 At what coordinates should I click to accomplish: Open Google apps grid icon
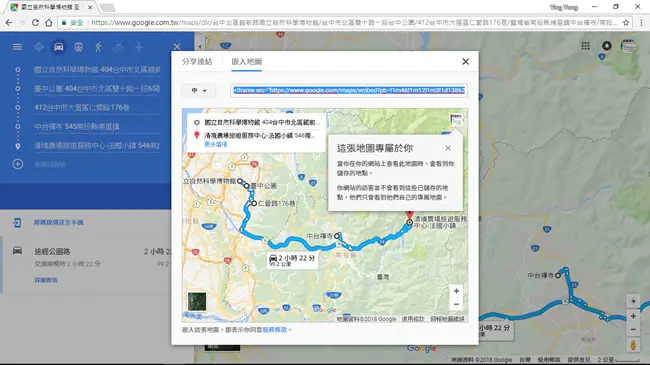[x=585, y=46]
